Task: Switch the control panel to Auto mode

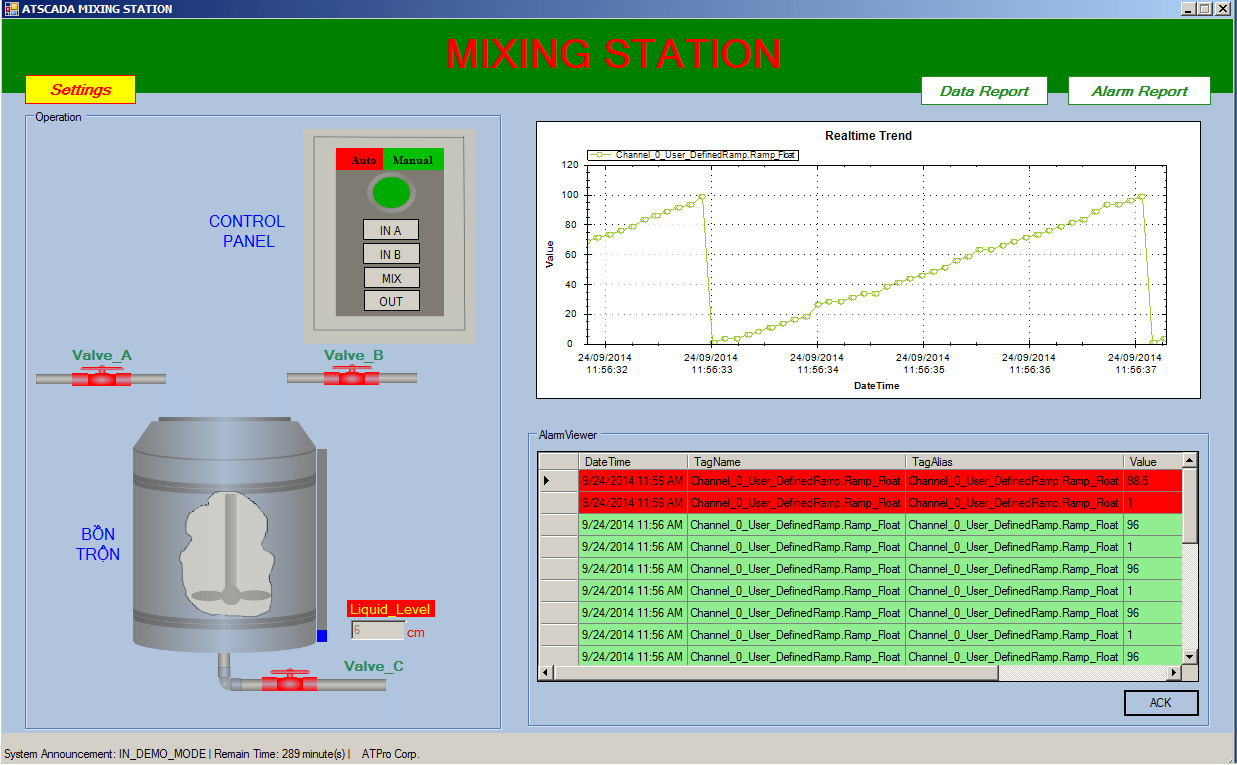Action: pos(361,159)
